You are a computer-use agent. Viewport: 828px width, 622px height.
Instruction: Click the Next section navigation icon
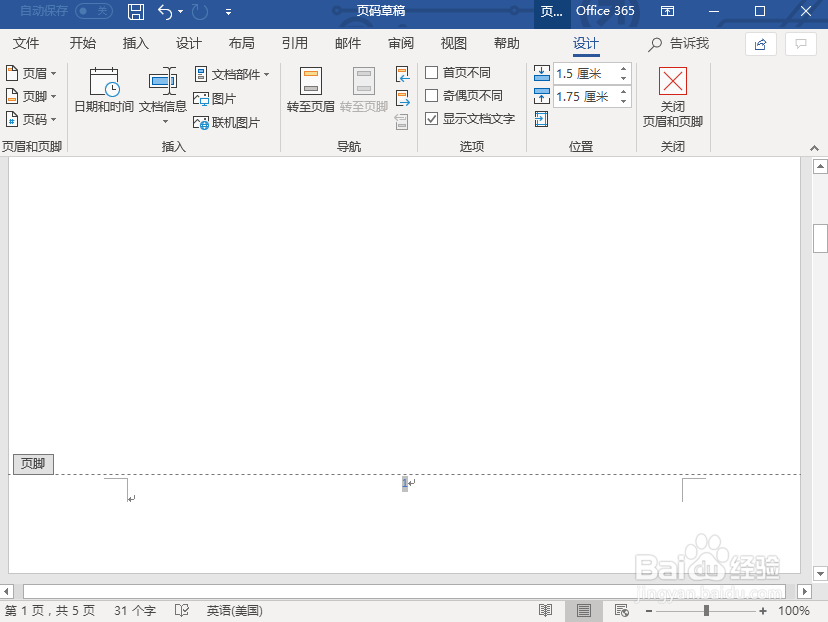tap(402, 98)
